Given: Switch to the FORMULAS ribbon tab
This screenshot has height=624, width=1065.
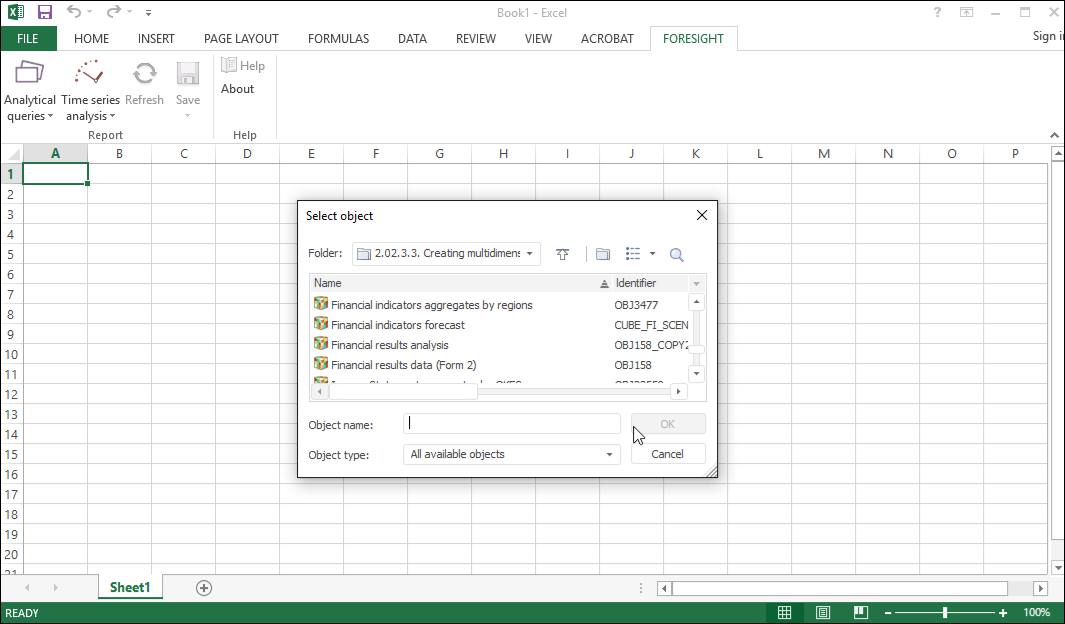Looking at the screenshot, I should tap(338, 39).
